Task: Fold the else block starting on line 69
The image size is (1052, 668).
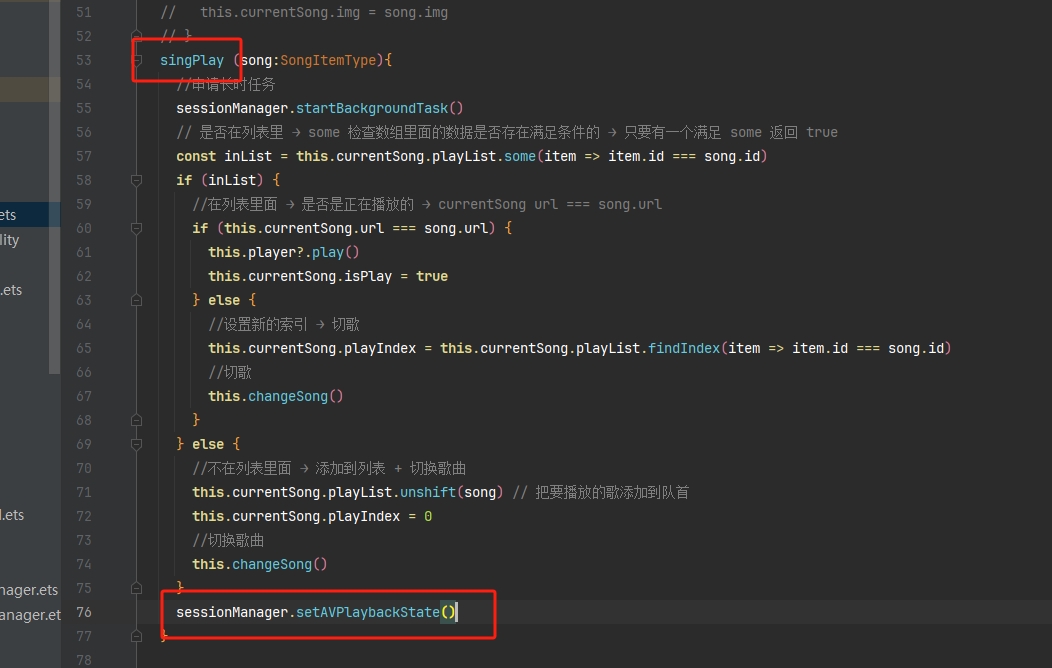Action: click(137, 444)
